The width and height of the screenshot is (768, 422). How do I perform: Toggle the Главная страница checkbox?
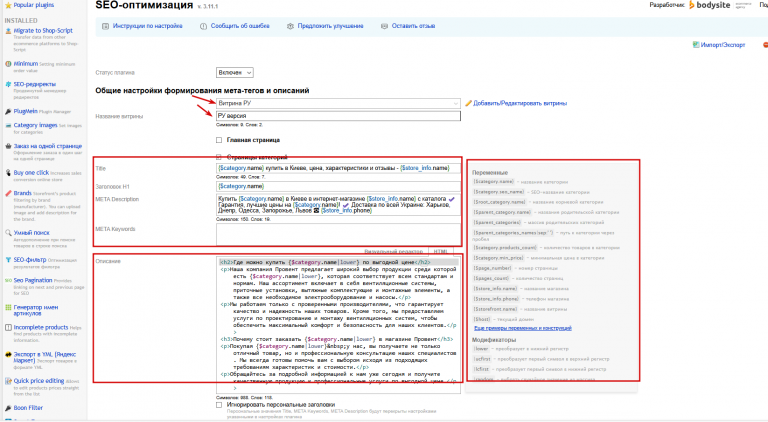[219, 140]
